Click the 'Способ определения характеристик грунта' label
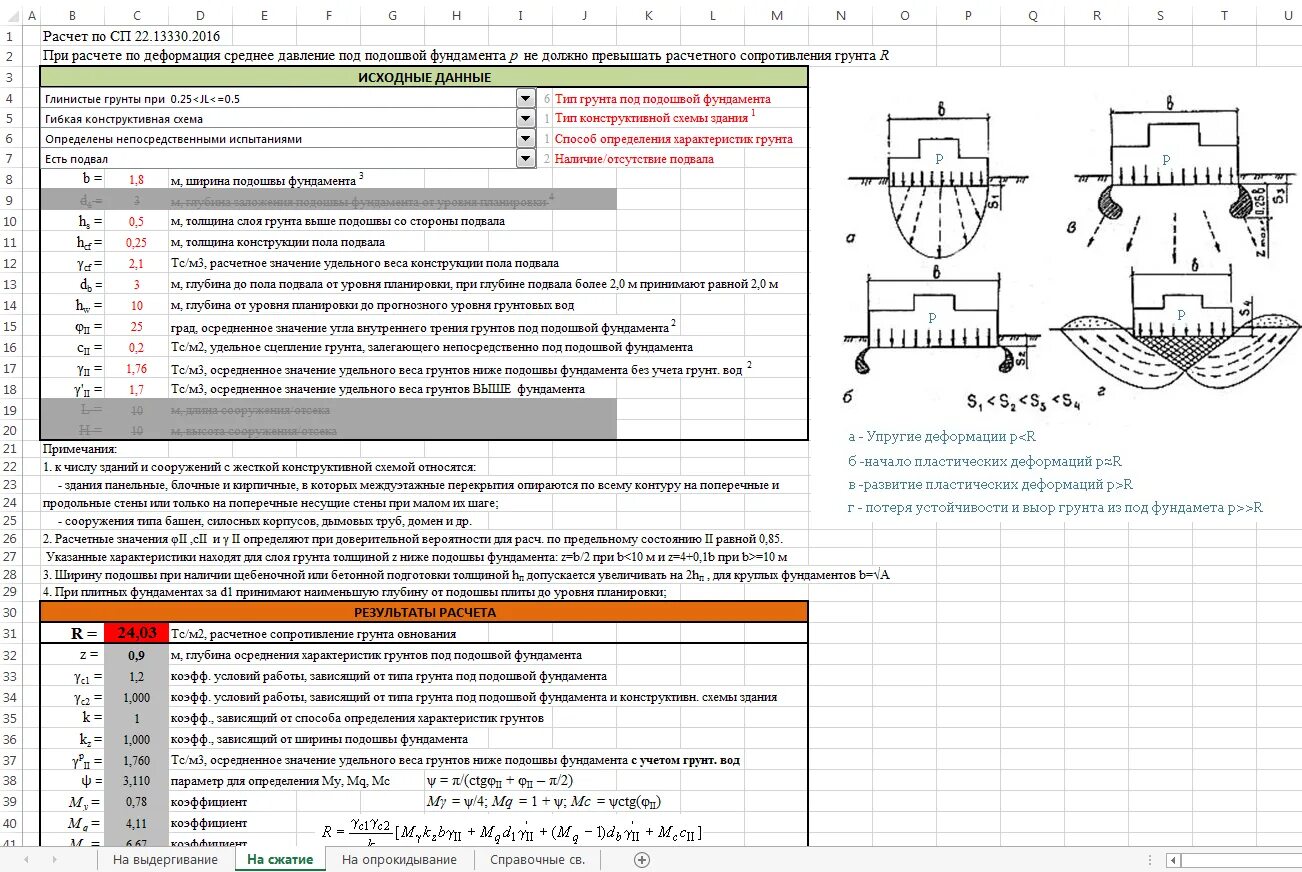This screenshot has width=1302, height=872. pyautogui.click(x=673, y=139)
